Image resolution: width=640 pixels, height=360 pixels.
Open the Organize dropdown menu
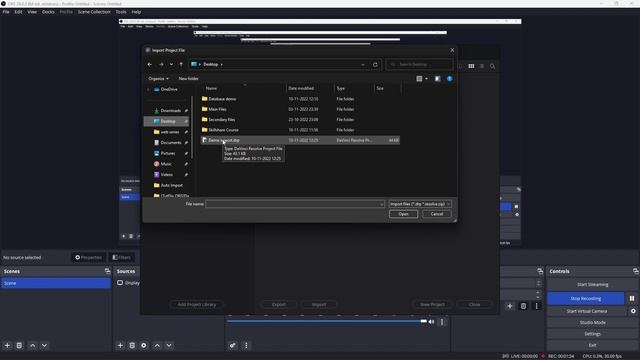158,78
